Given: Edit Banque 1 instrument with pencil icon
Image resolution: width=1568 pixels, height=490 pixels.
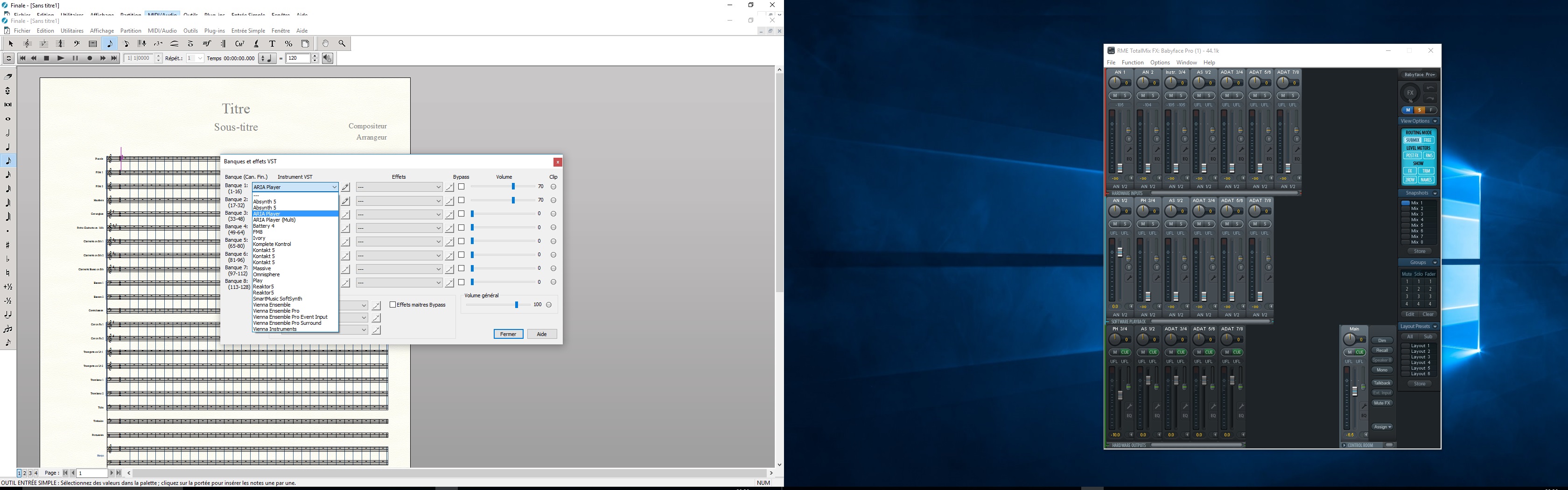Looking at the screenshot, I should [346, 188].
